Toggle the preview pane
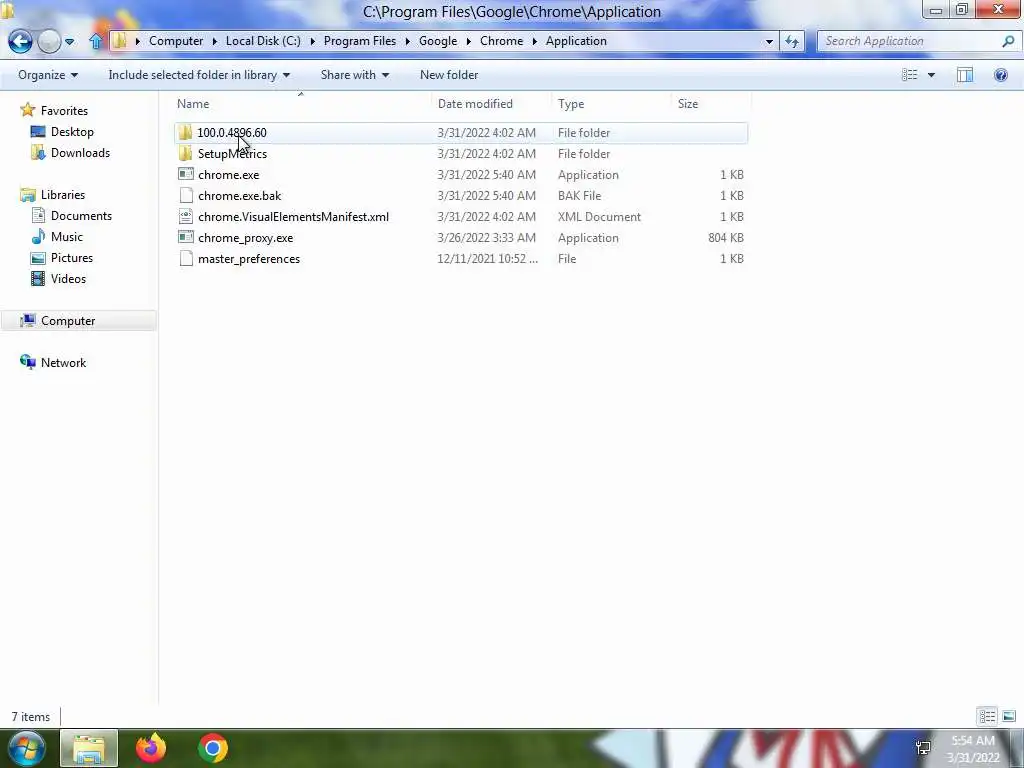The width and height of the screenshot is (1024, 768). pyautogui.click(x=965, y=75)
